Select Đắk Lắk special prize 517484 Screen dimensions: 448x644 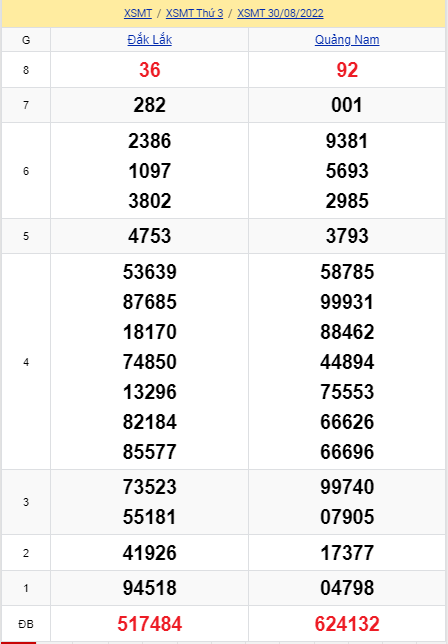click(149, 624)
